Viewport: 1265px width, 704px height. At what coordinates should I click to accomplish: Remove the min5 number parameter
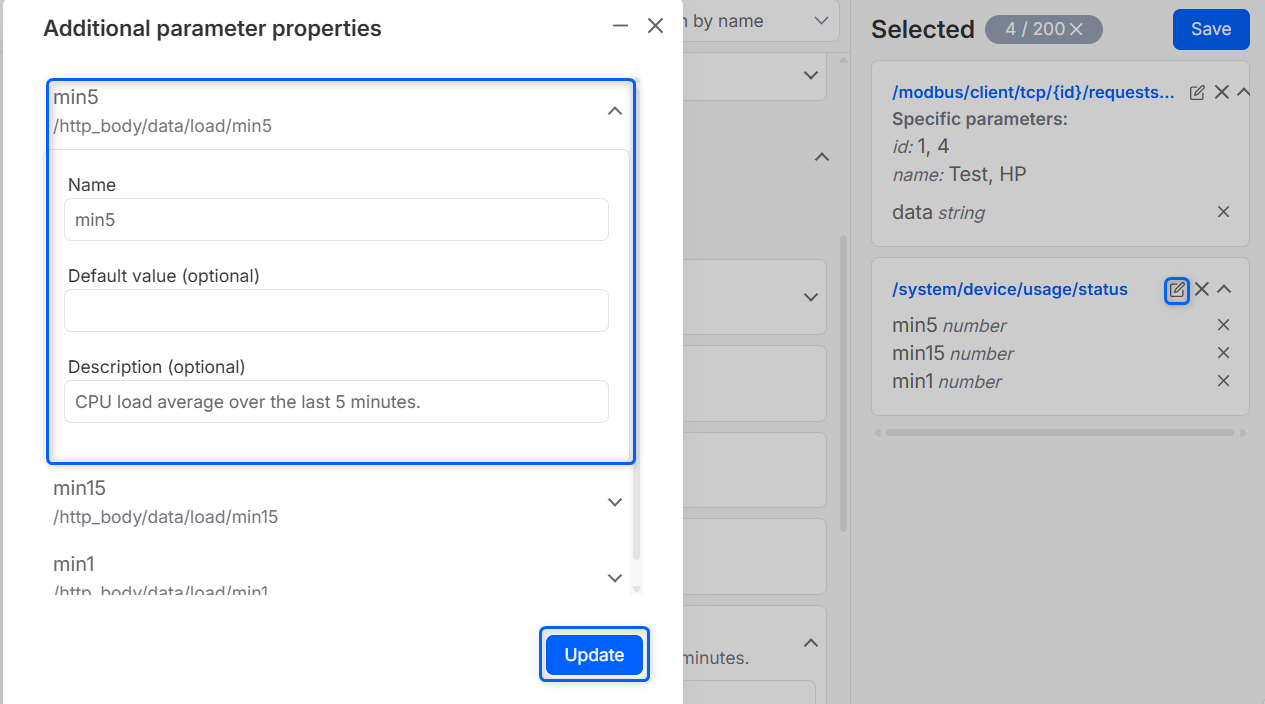(x=1222, y=325)
